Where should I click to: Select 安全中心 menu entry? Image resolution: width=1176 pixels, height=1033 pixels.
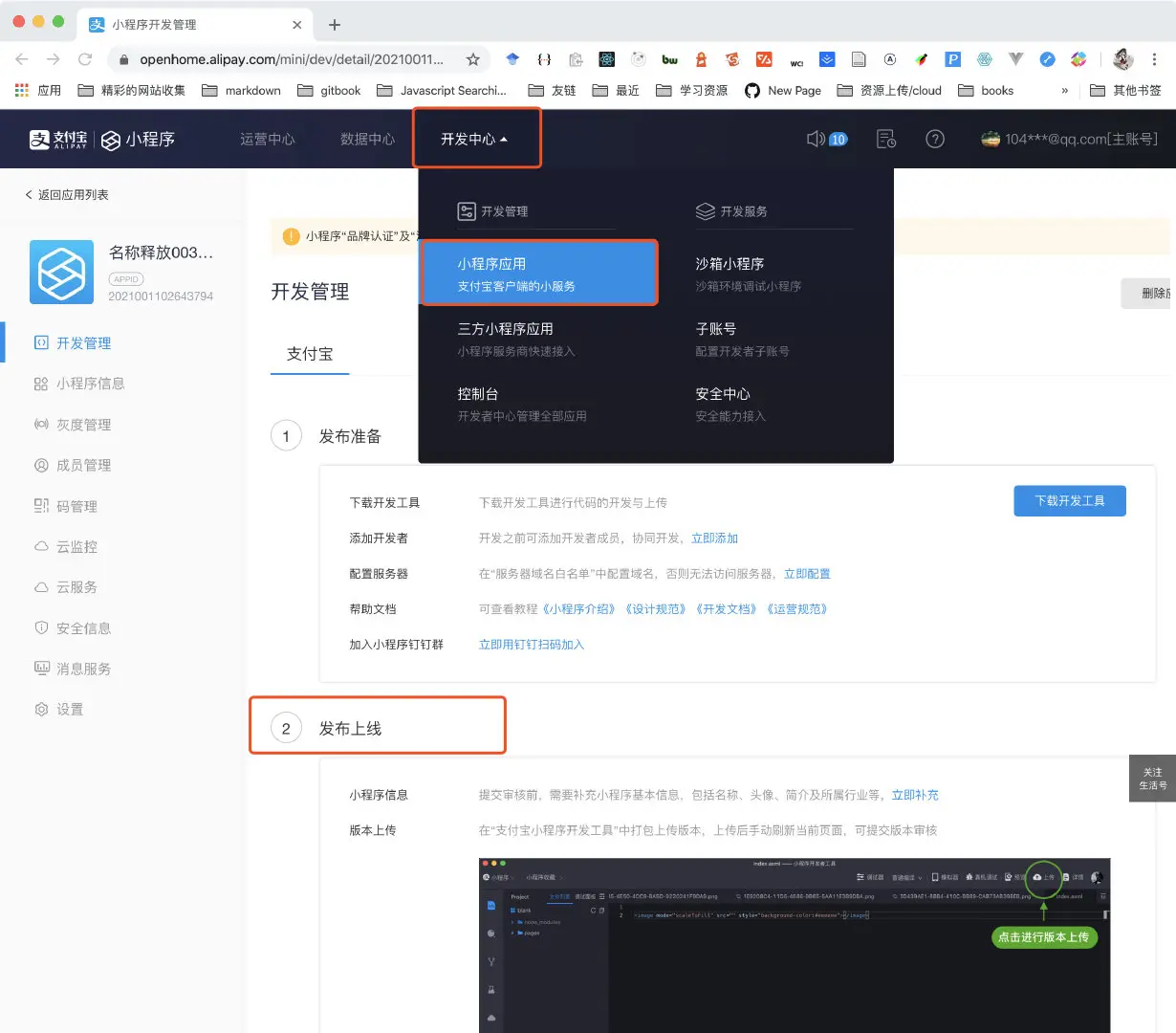pyautogui.click(x=730, y=404)
